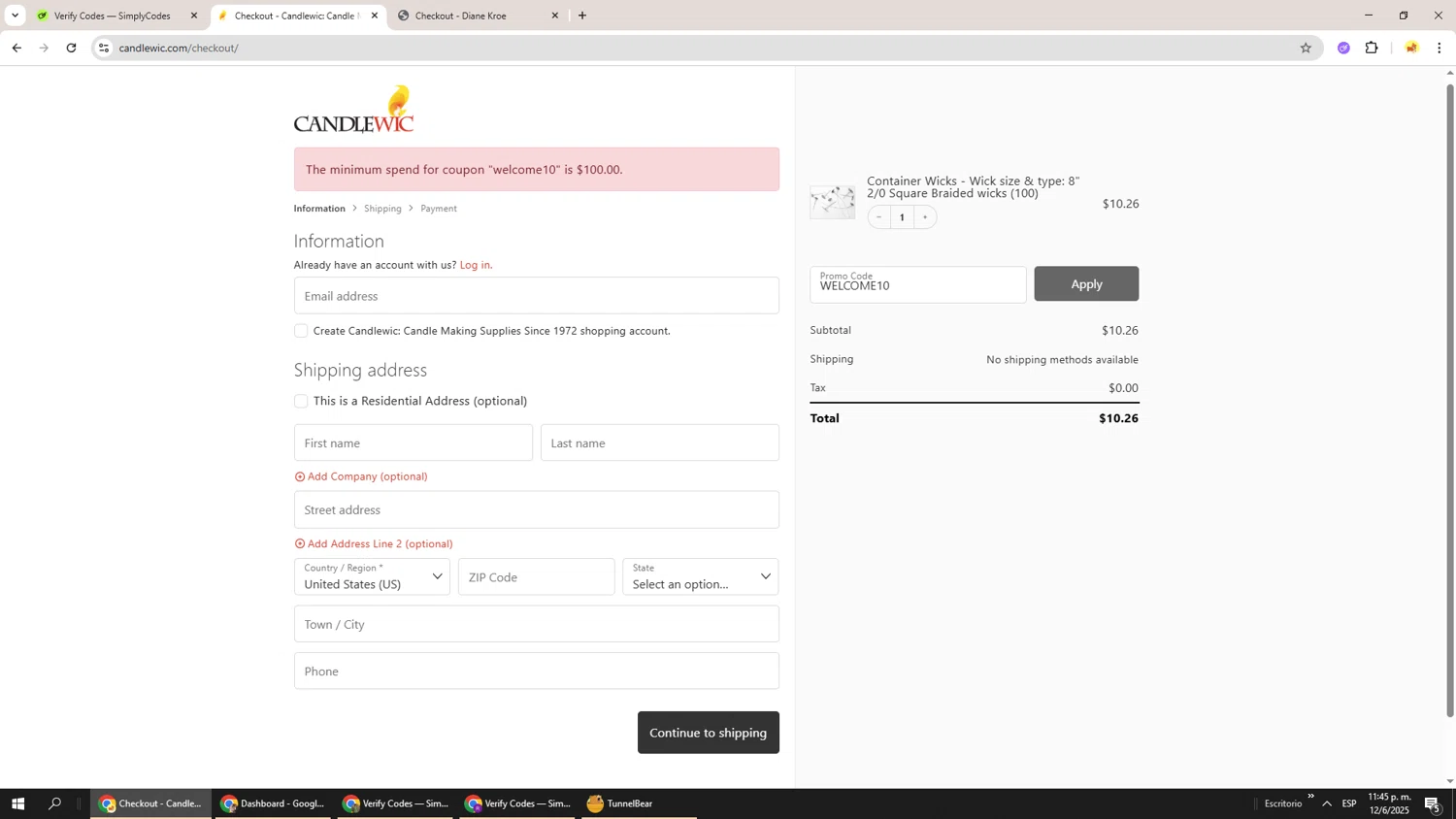Image resolution: width=1456 pixels, height=819 pixels.
Task: Click the Shipping breadcrumb step
Action: click(x=382, y=209)
